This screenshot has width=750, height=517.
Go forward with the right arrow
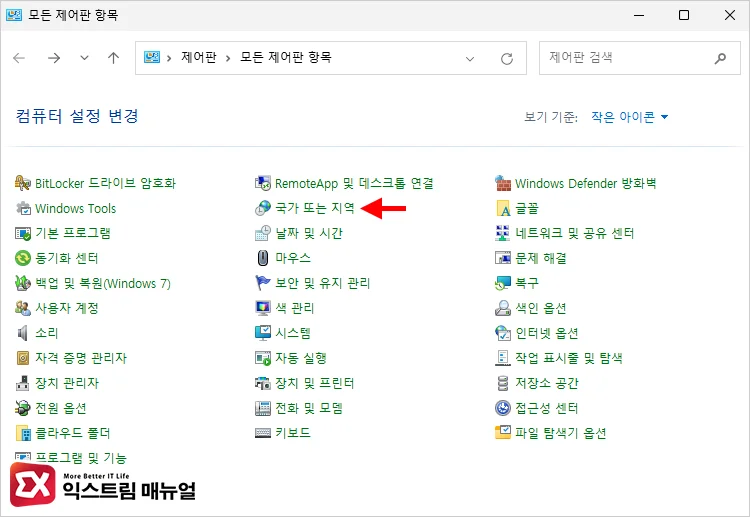54,58
